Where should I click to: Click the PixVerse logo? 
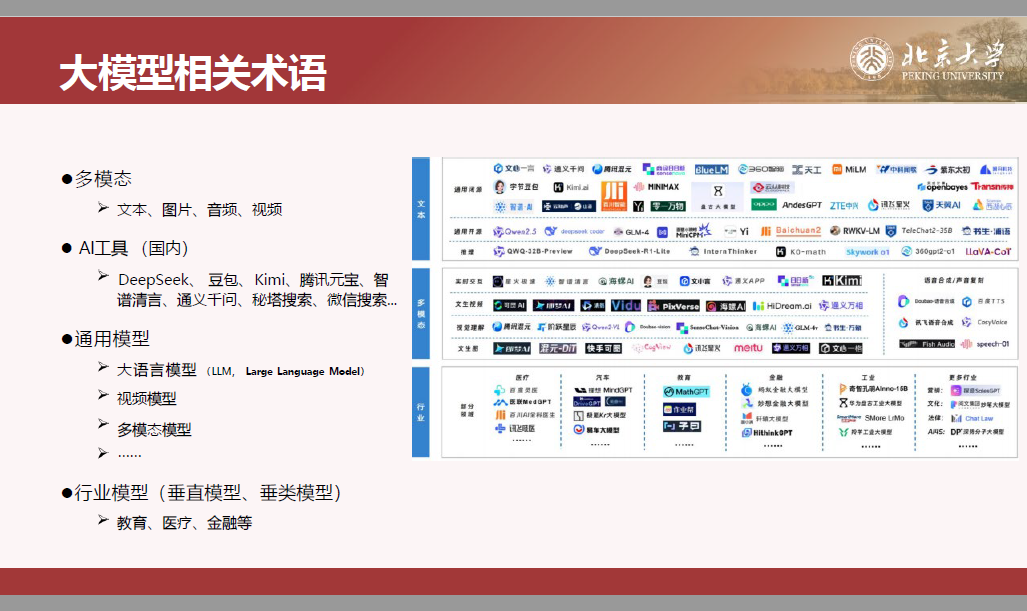click(x=673, y=306)
